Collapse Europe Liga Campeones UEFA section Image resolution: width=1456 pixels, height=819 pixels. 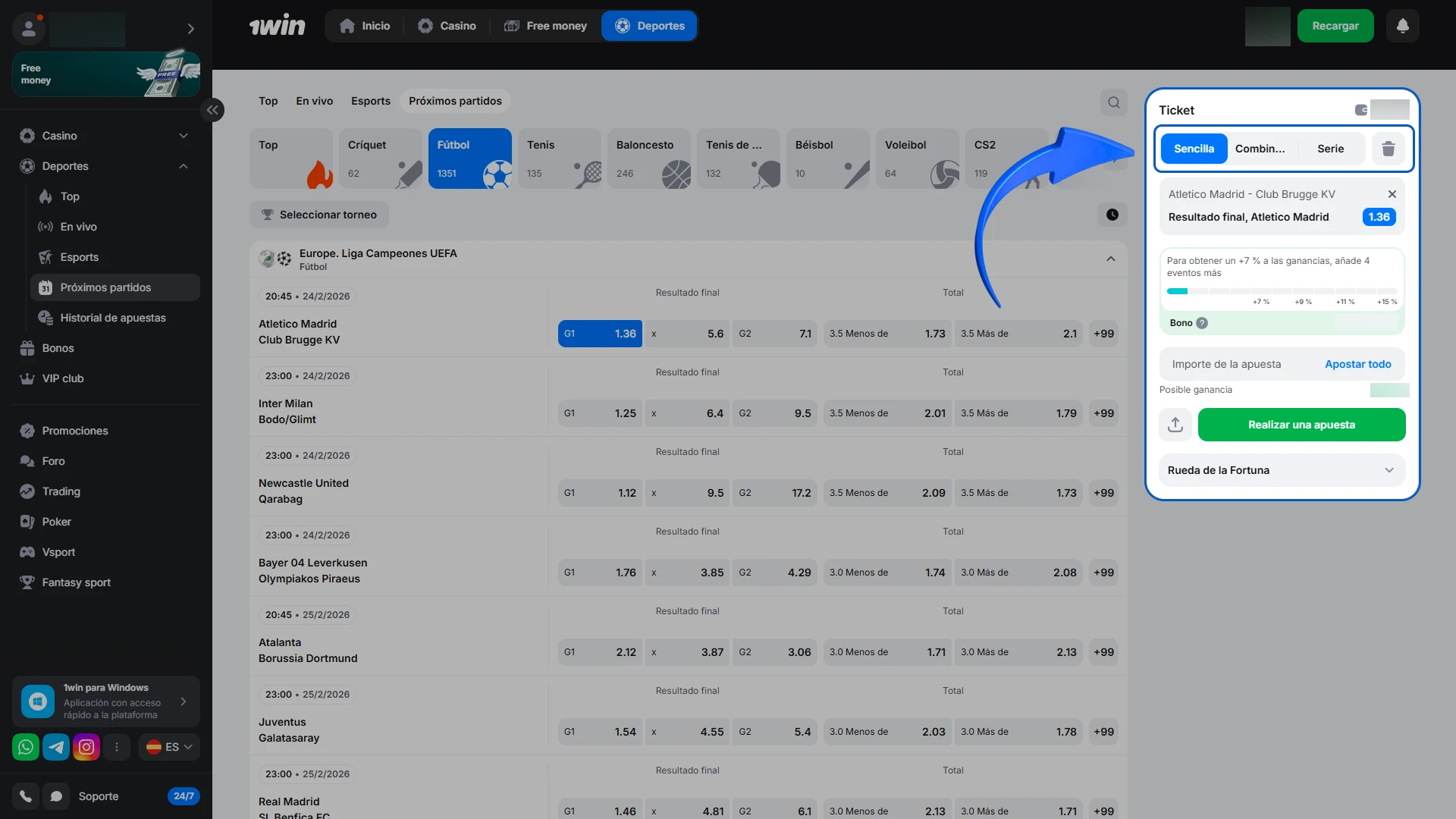(1110, 259)
